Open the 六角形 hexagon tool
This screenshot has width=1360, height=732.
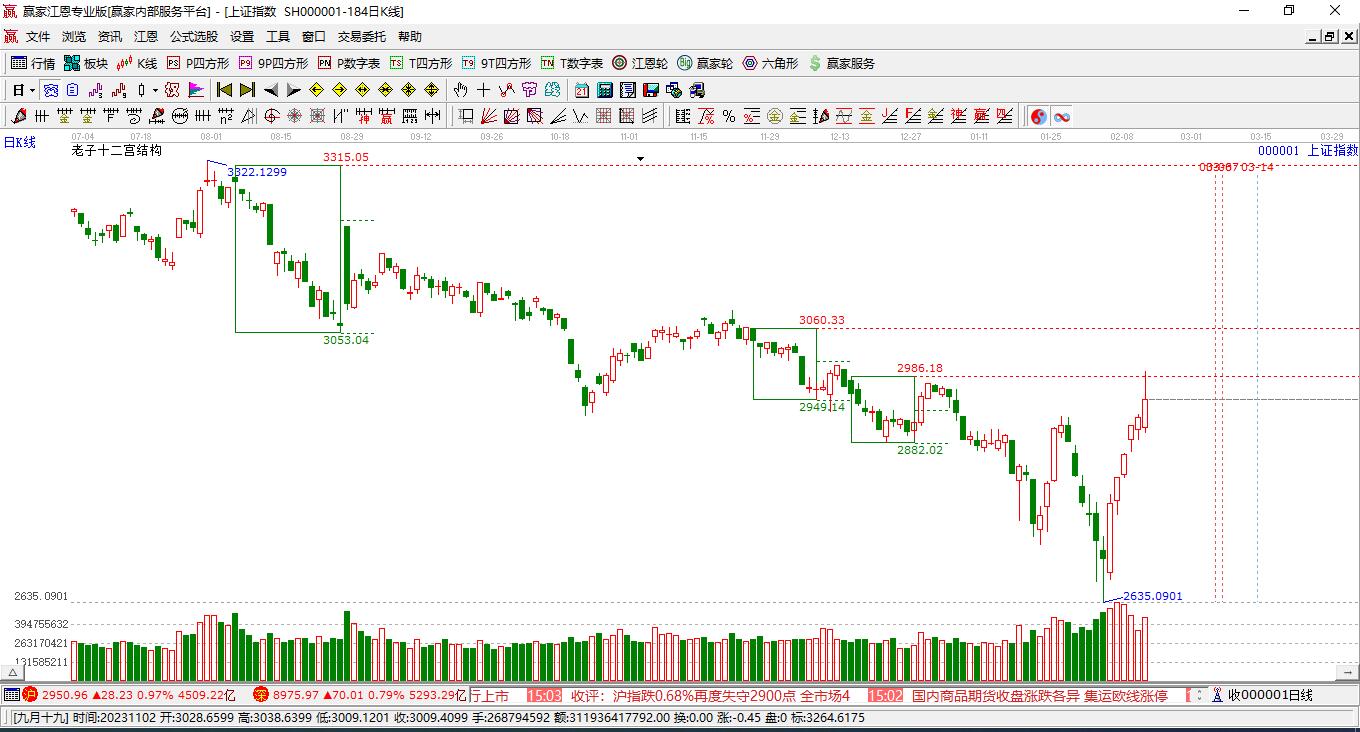point(770,63)
